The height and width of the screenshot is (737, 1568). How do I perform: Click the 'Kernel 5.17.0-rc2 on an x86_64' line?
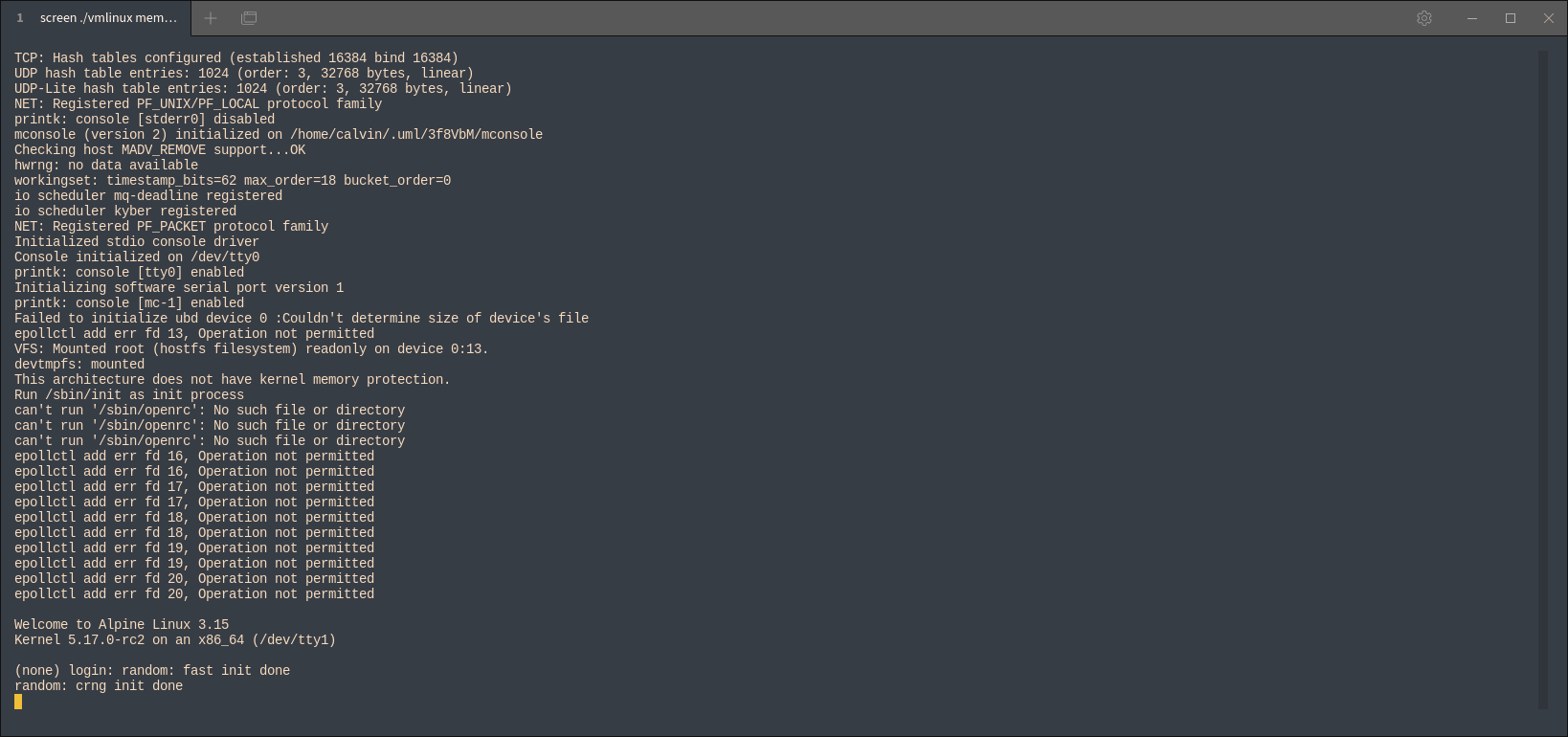[x=175, y=639]
